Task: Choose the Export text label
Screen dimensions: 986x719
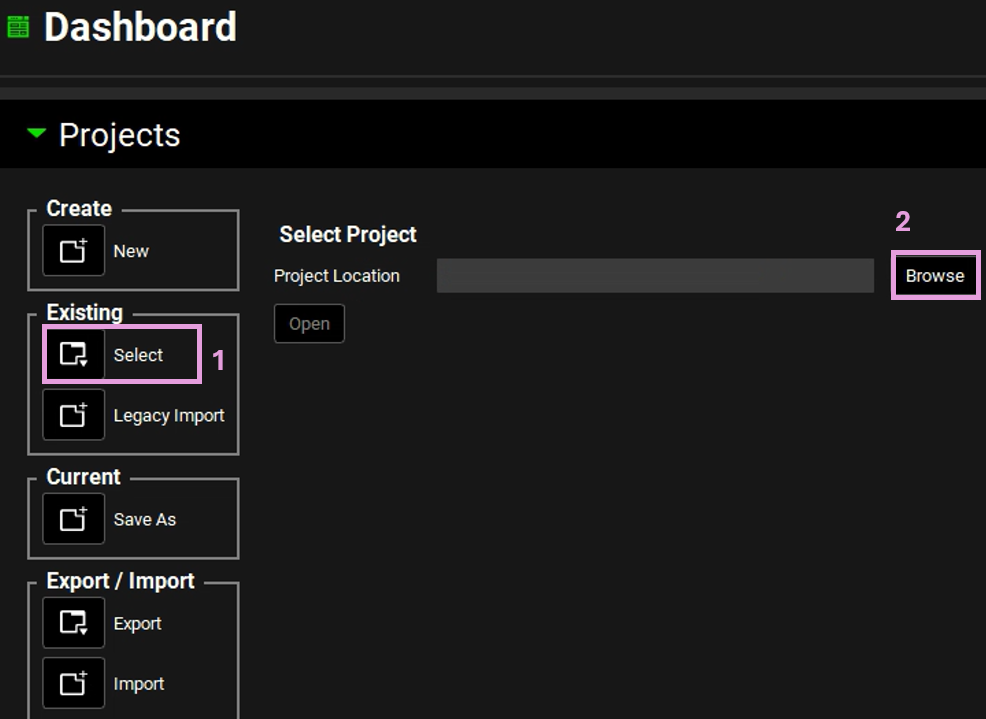Action: pyautogui.click(x=138, y=623)
